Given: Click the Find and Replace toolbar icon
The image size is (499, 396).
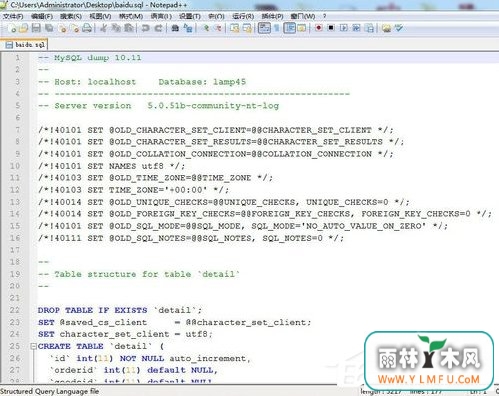Looking at the screenshot, I should point(188,28).
